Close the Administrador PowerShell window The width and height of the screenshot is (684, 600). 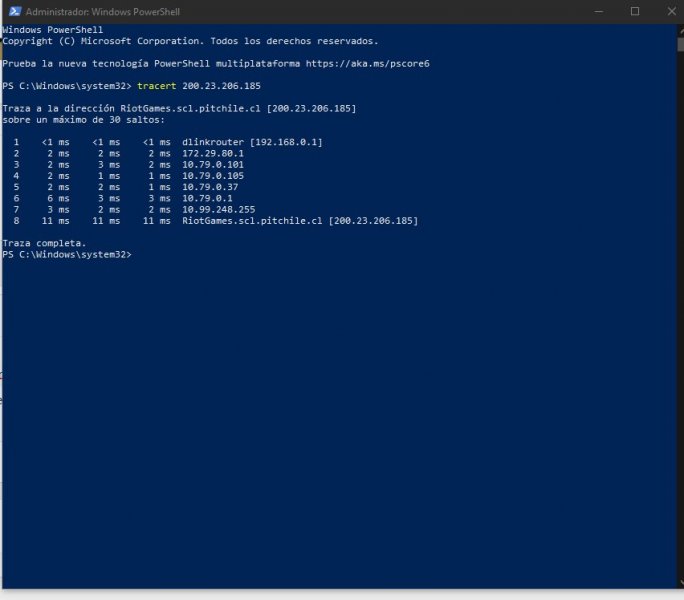pyautogui.click(x=671, y=11)
